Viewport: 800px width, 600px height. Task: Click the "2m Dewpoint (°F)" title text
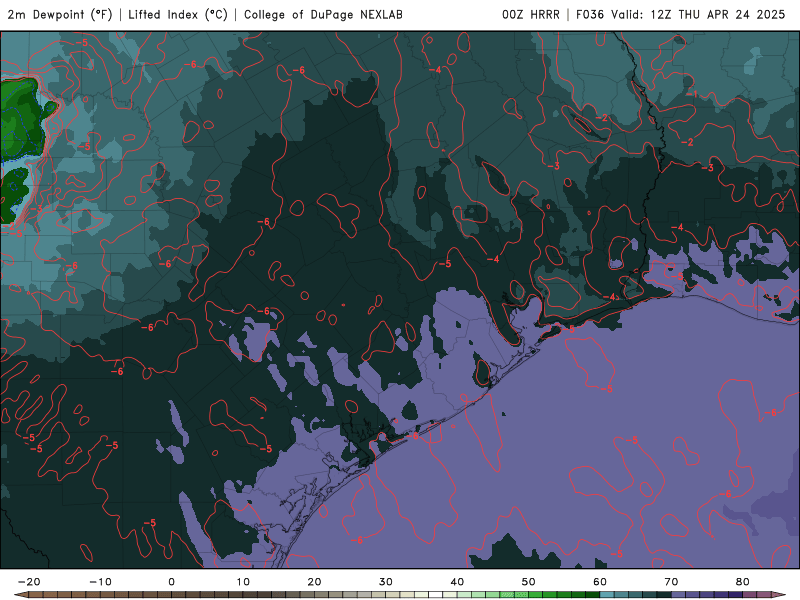tap(60, 15)
